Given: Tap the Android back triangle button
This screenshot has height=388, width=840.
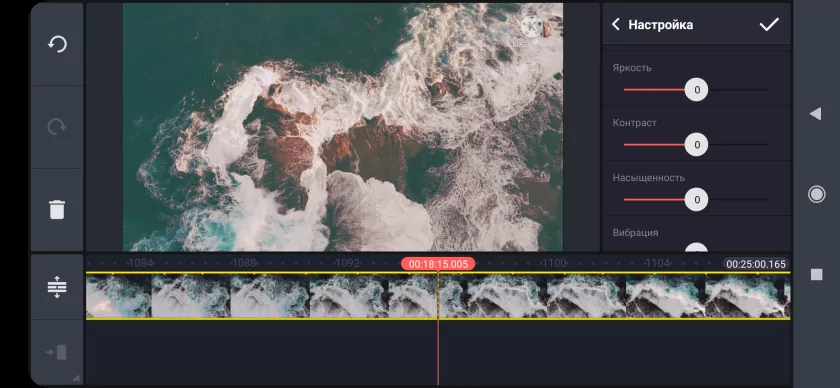Looking at the screenshot, I should click(815, 114).
